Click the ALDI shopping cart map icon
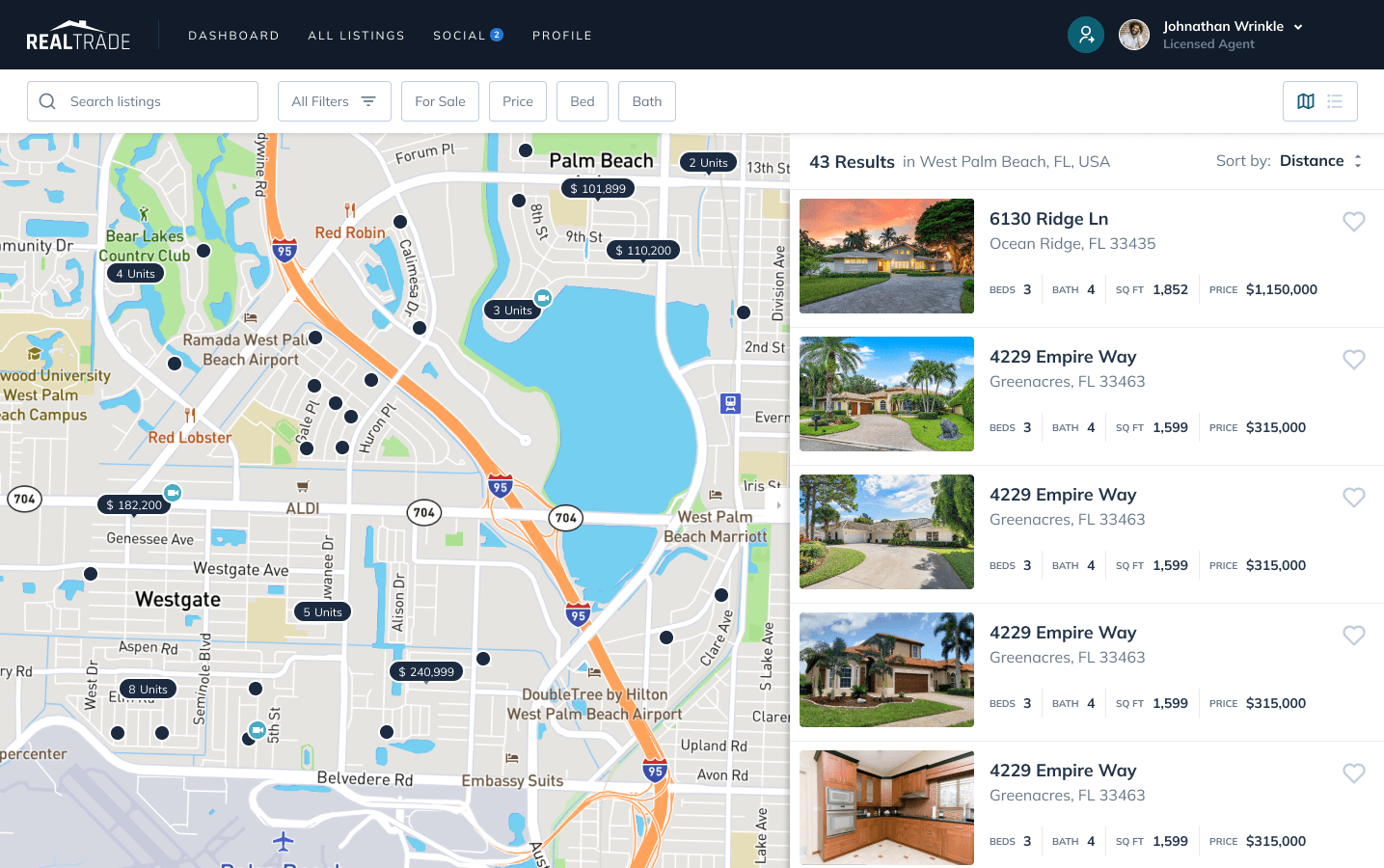1384x868 pixels. click(304, 487)
